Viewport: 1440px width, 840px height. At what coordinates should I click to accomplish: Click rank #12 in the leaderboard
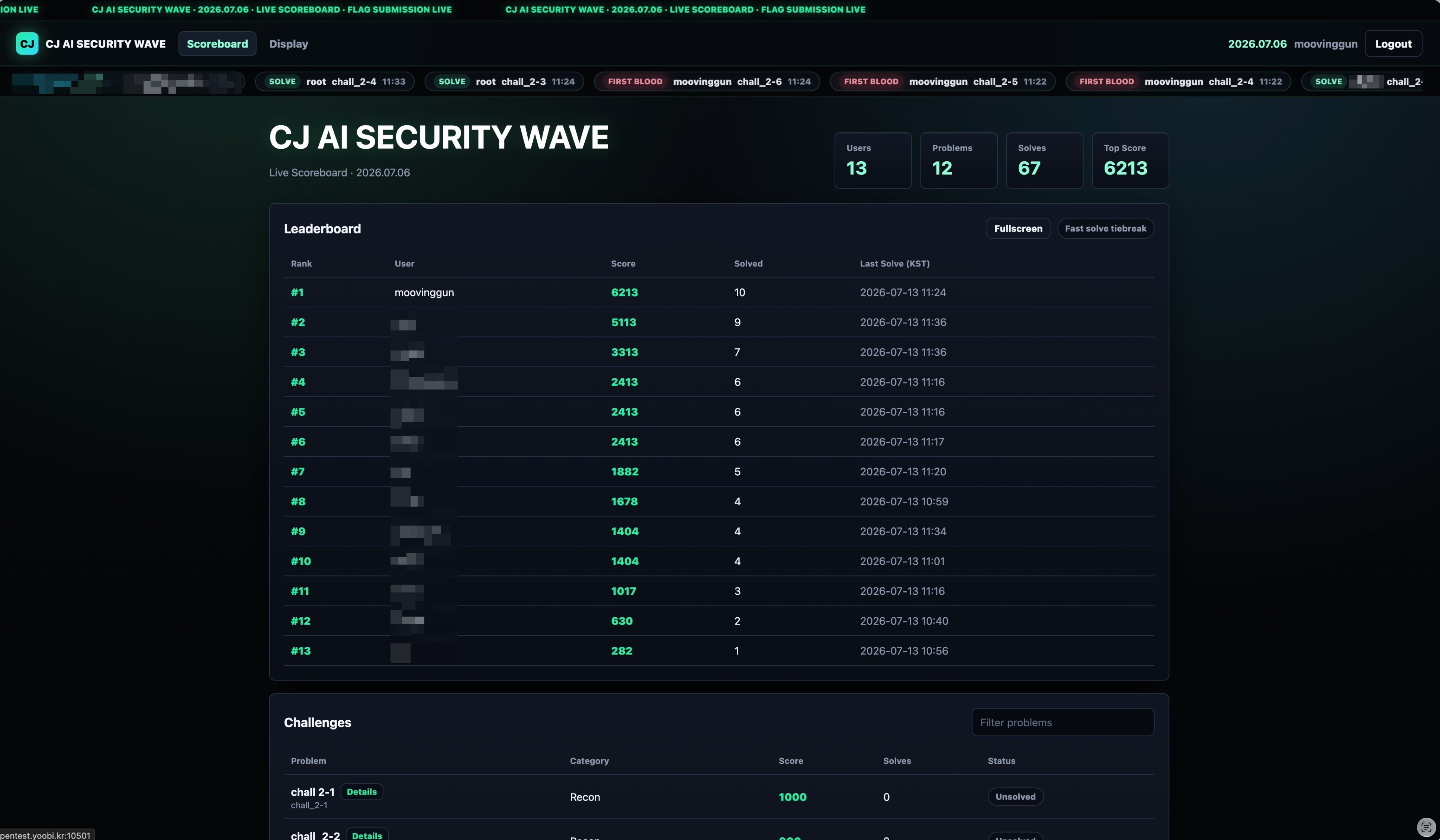click(300, 621)
